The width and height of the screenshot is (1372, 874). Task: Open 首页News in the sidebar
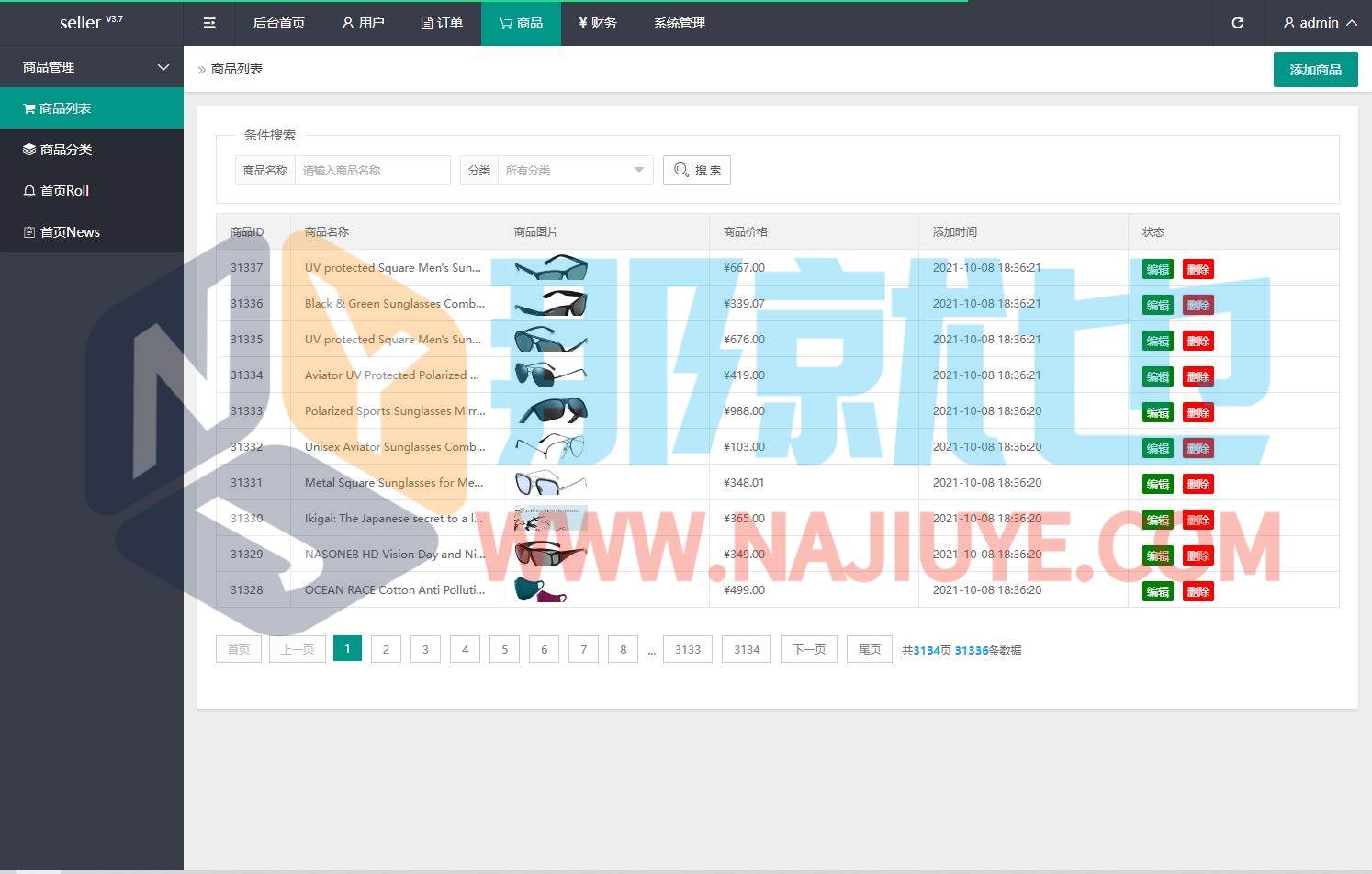tap(70, 232)
